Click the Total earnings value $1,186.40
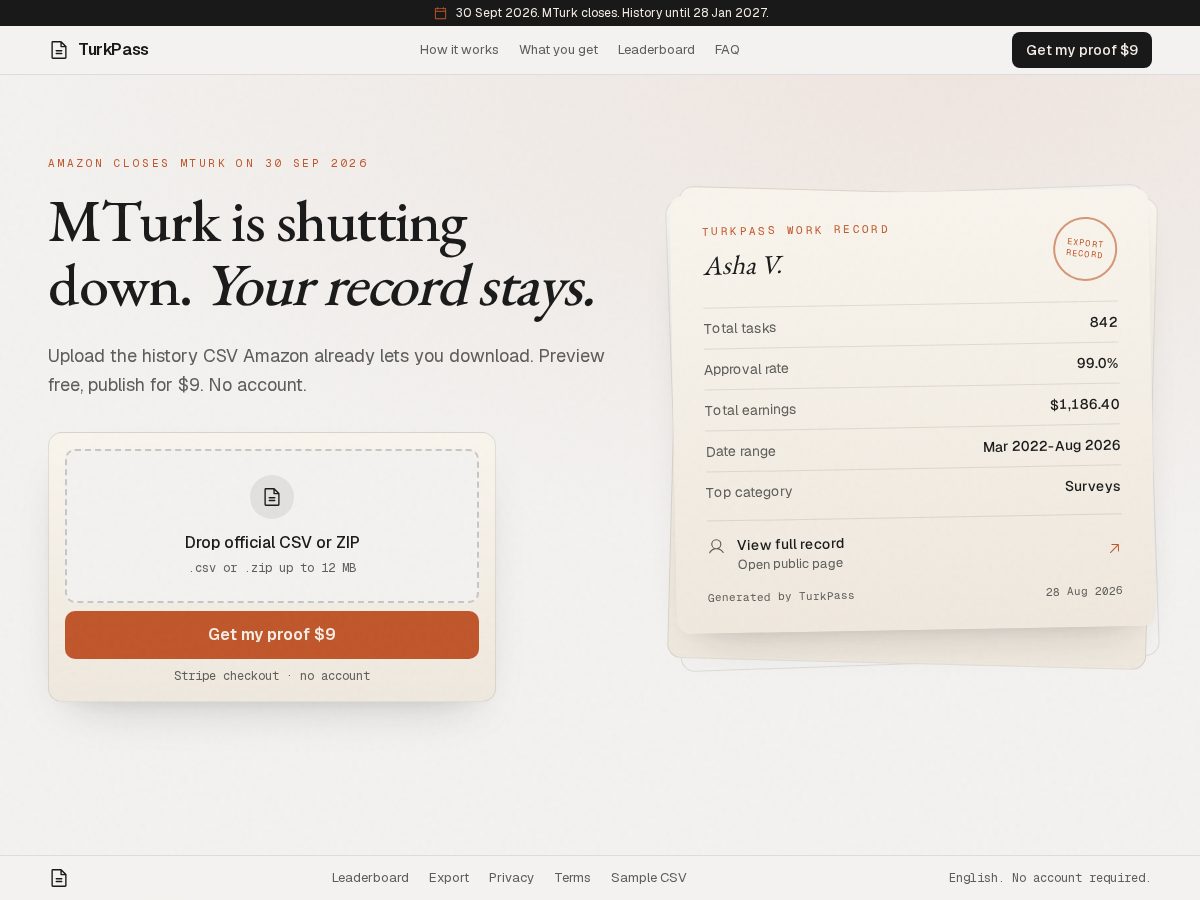The image size is (1200, 900). (1085, 404)
